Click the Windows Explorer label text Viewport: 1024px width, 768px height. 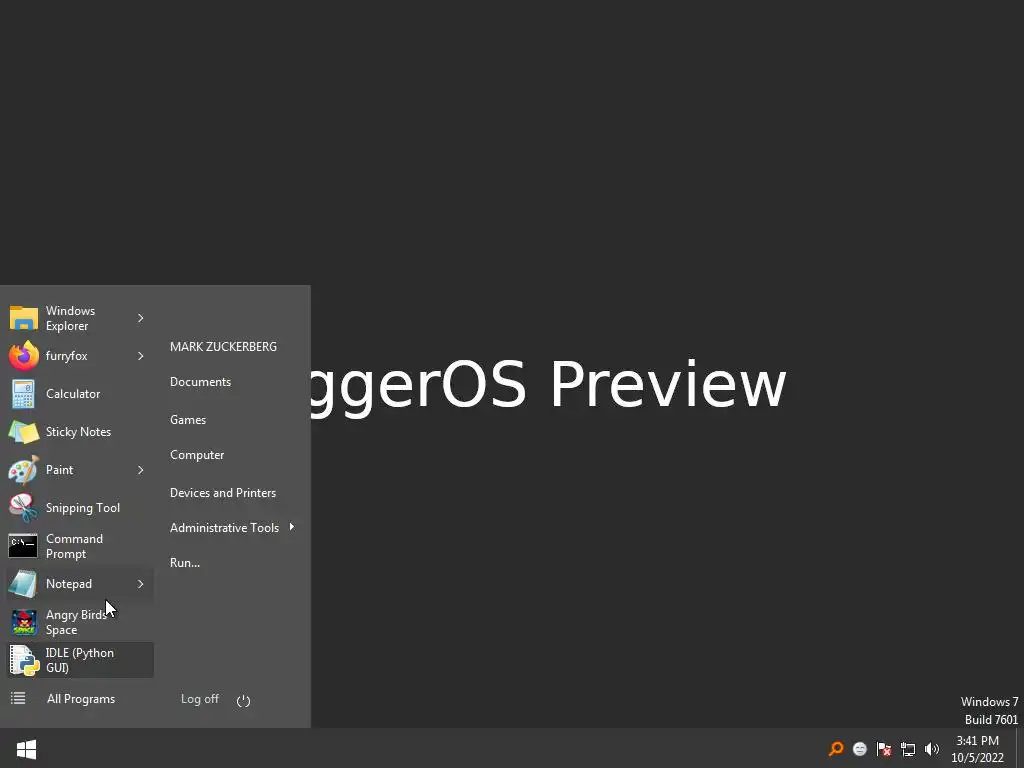pyautogui.click(x=71, y=318)
